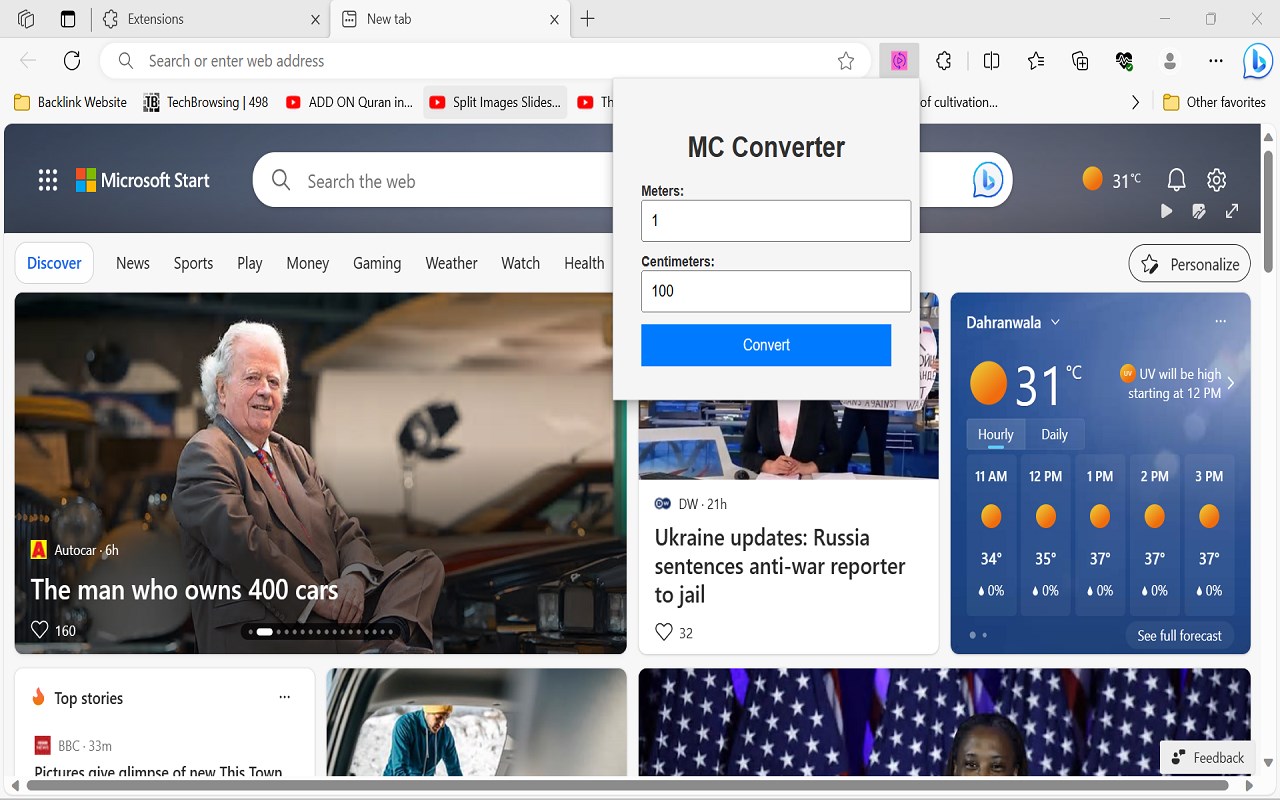Select Hourly weather tab
The width and height of the screenshot is (1280, 800).
995,434
